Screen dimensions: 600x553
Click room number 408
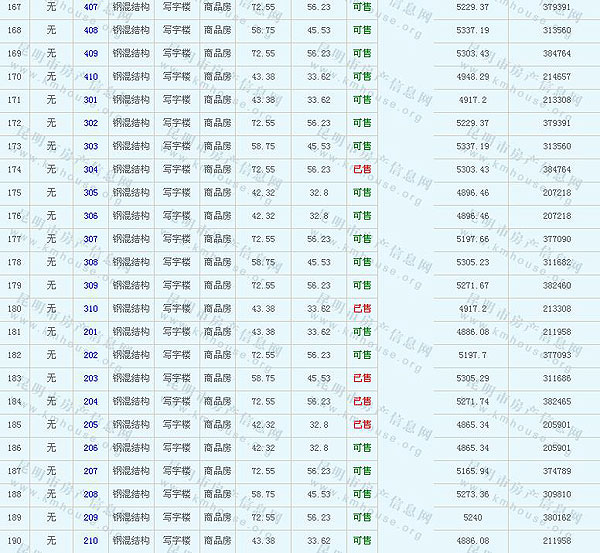91,30
